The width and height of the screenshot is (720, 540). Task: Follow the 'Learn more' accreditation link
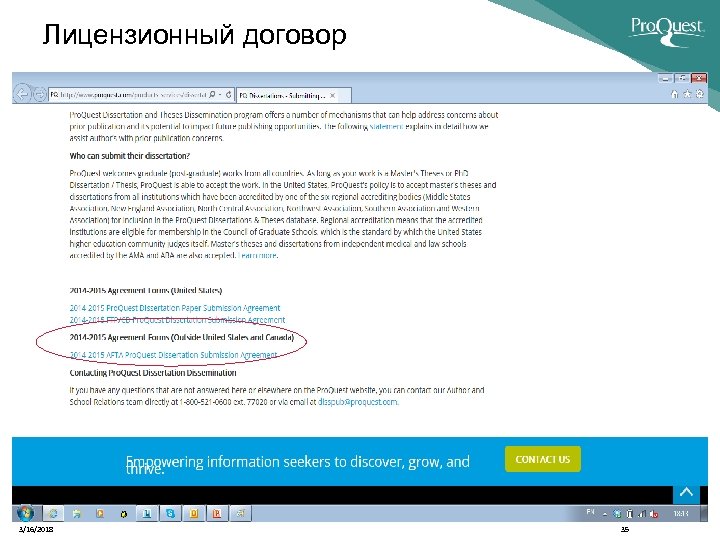coord(258,255)
